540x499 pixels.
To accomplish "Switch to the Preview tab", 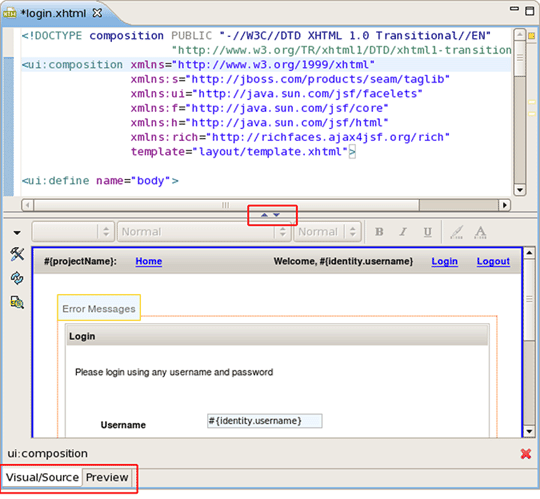I will pyautogui.click(x=107, y=477).
